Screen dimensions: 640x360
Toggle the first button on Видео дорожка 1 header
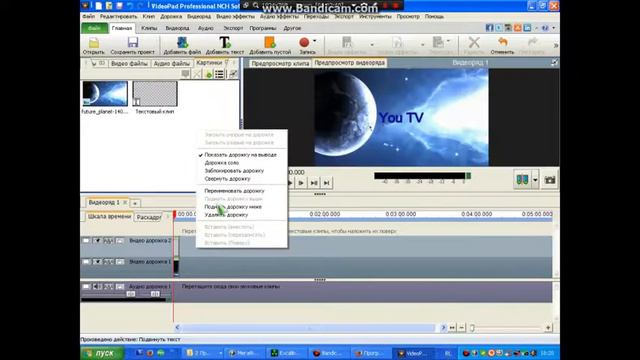pos(86,262)
